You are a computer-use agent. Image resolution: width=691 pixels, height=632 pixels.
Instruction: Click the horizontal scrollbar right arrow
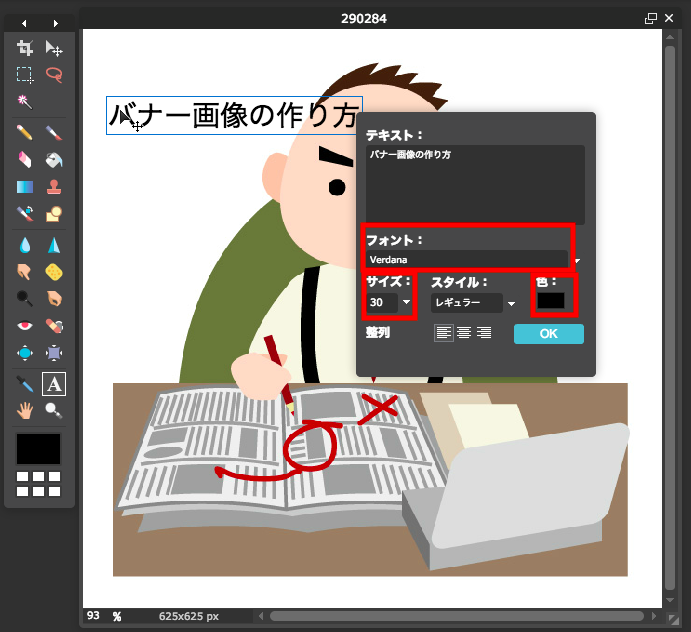[654, 616]
